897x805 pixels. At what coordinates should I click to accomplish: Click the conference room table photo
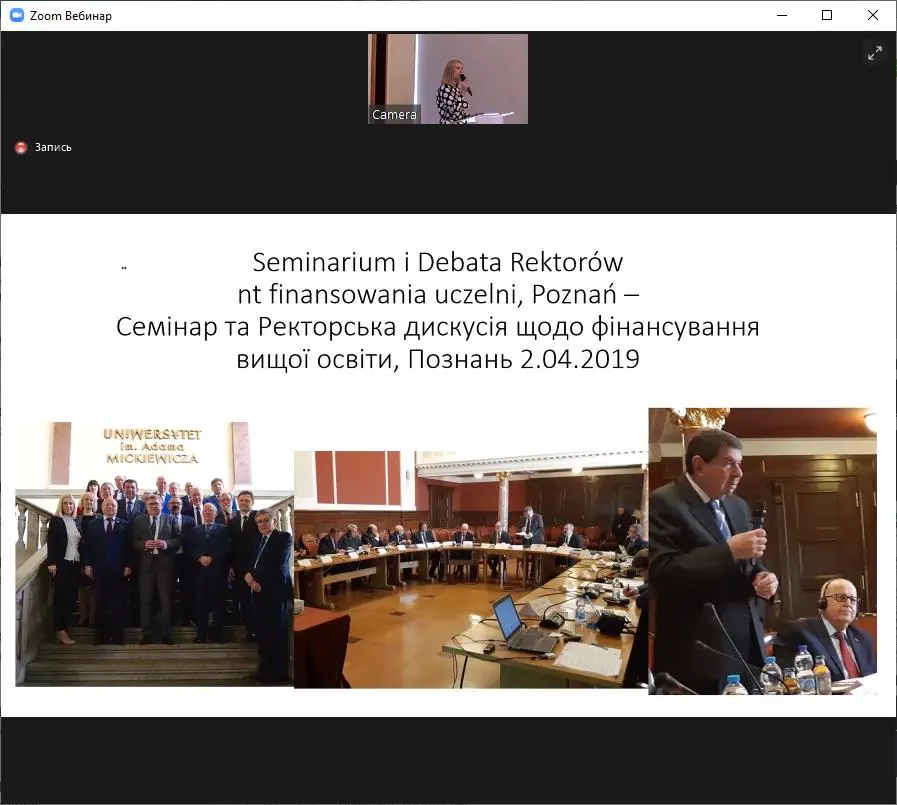tap(471, 569)
